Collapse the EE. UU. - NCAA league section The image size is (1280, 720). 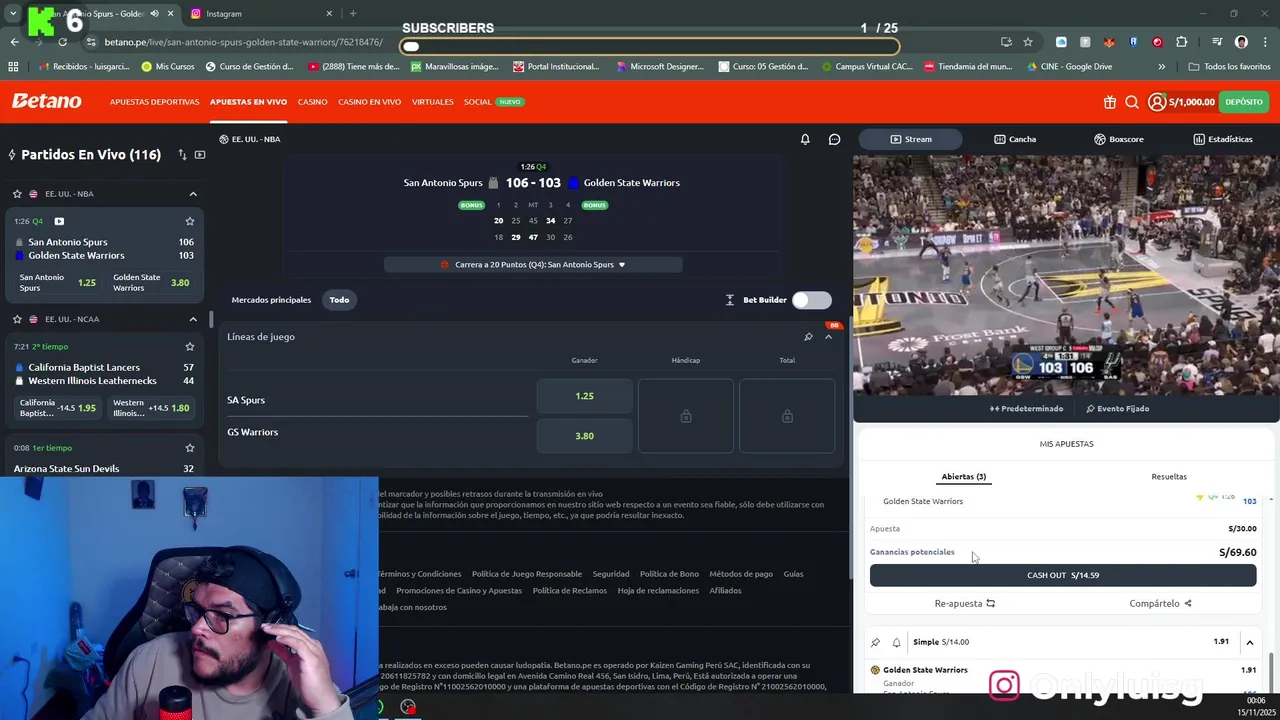[193, 319]
